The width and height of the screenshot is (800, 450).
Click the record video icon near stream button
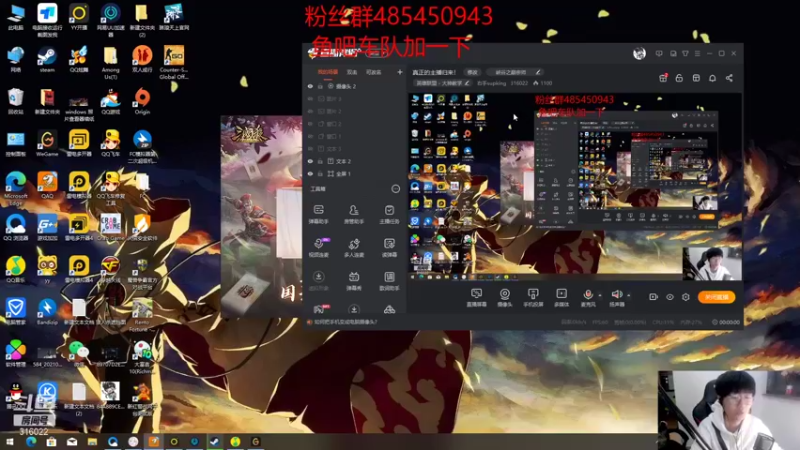click(x=653, y=297)
